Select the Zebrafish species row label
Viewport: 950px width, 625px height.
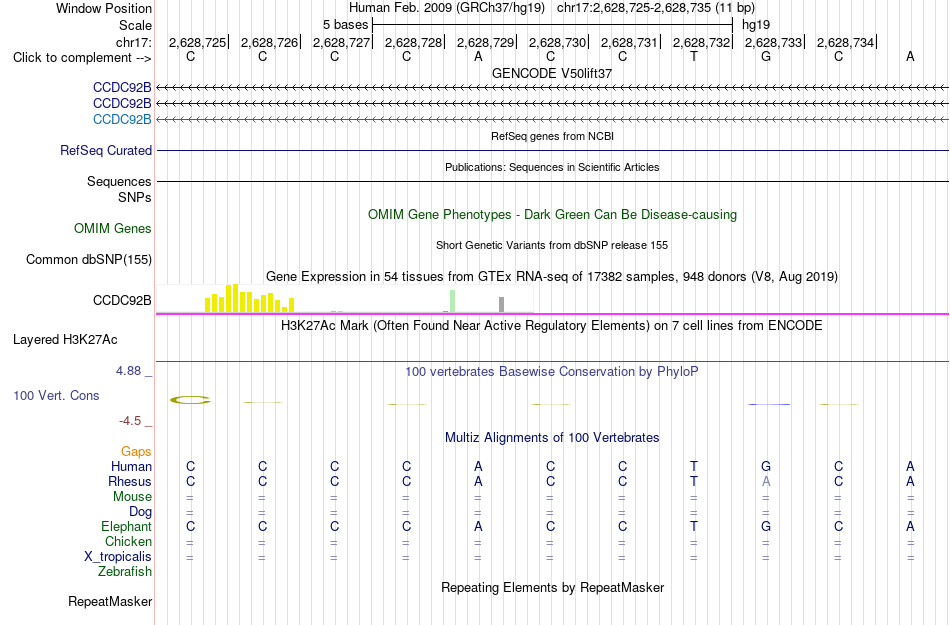[125, 571]
